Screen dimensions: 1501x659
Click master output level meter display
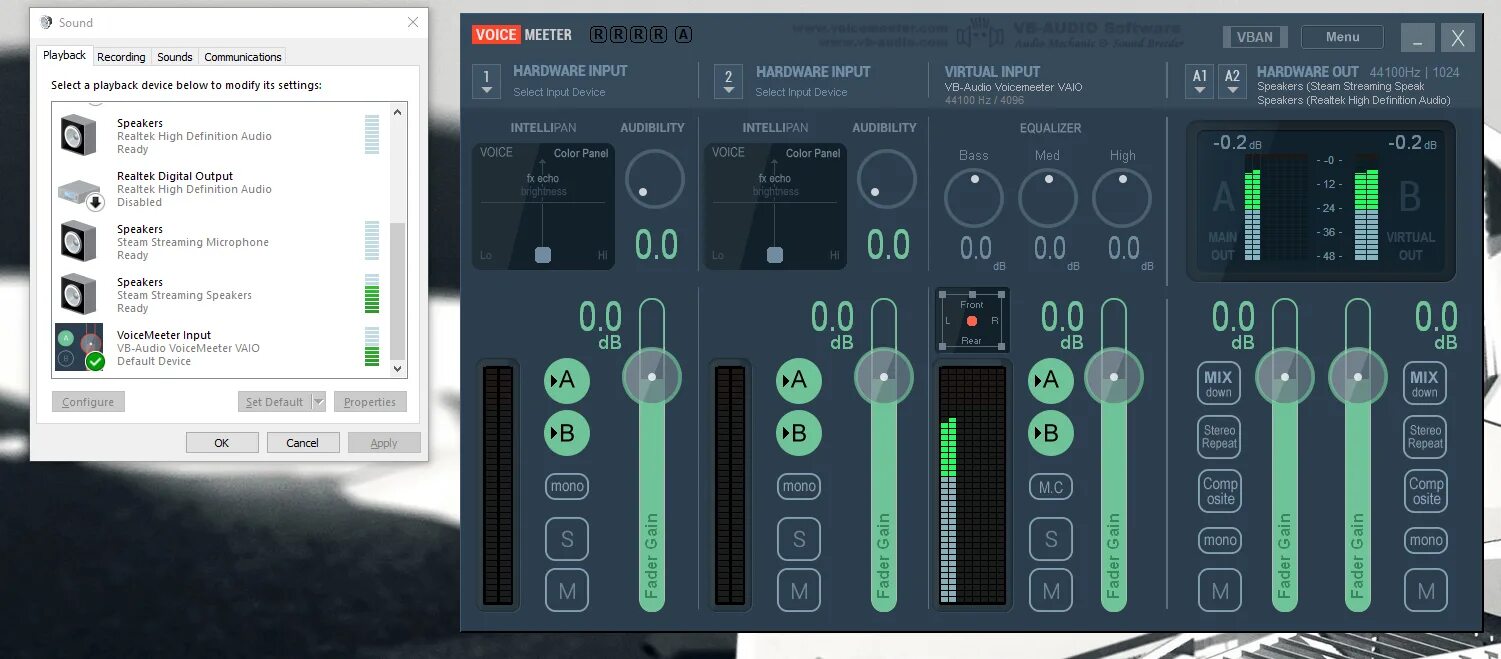pos(1320,202)
